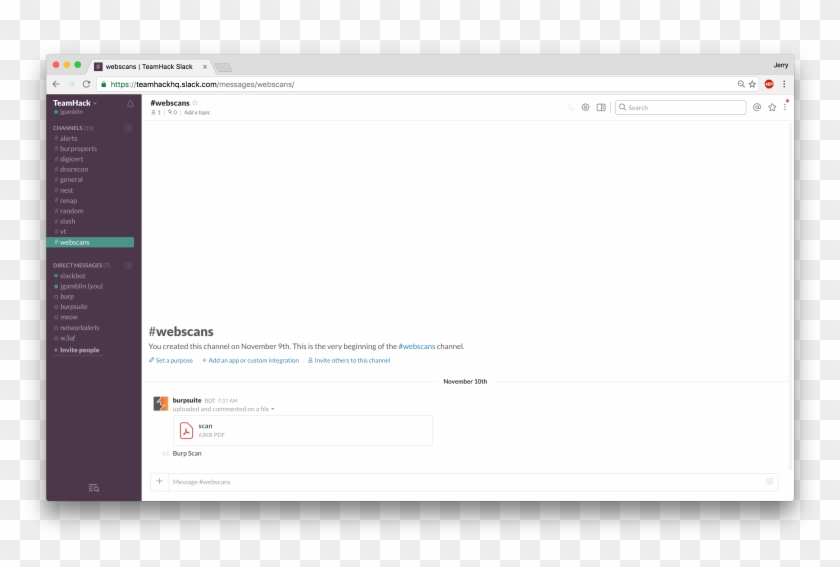Reload the page with the refresh icon

[x=86, y=84]
